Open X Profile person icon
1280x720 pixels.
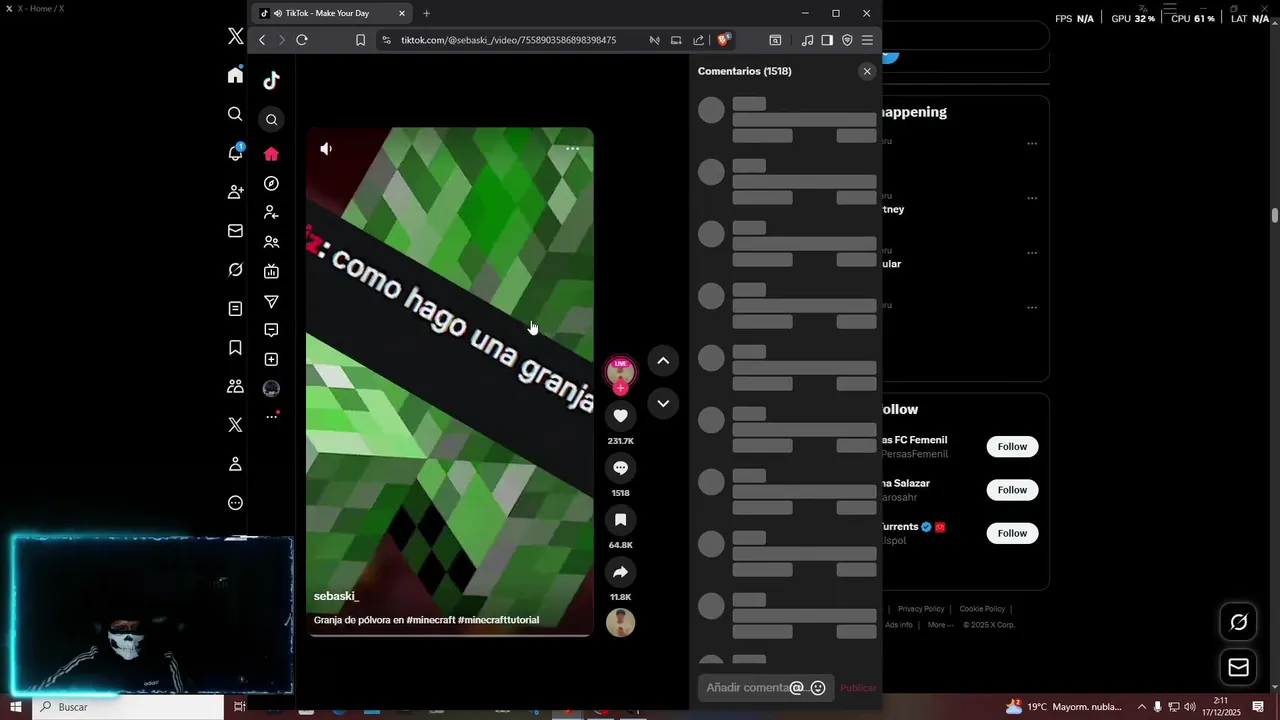pos(235,464)
